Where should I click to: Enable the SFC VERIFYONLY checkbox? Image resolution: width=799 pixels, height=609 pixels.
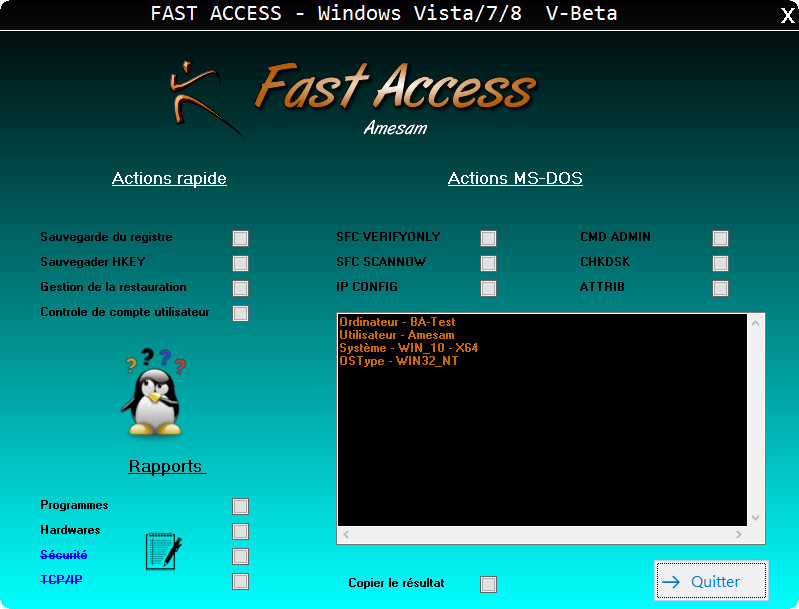click(x=488, y=238)
